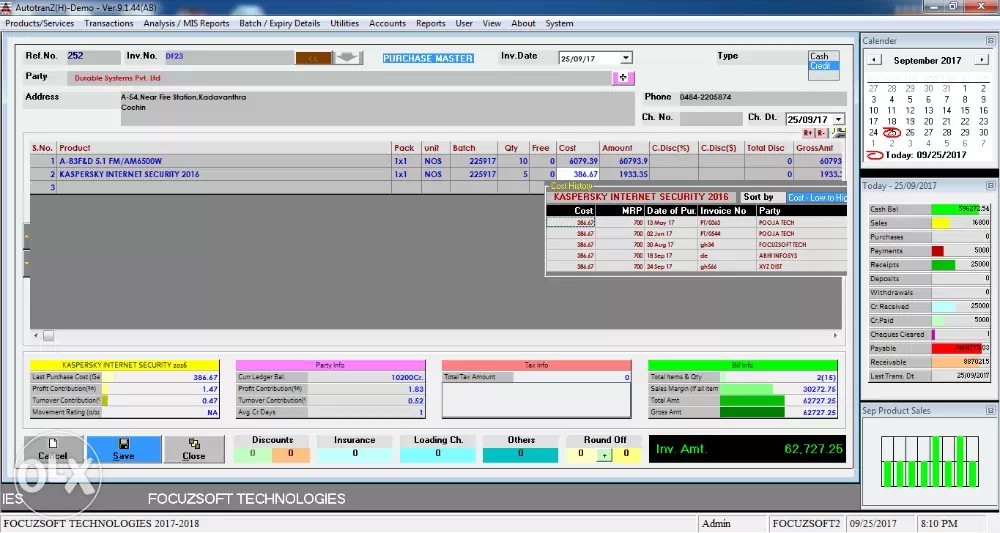Click the orange previous-record arrow button
This screenshot has height=533, width=1000.
click(313, 58)
